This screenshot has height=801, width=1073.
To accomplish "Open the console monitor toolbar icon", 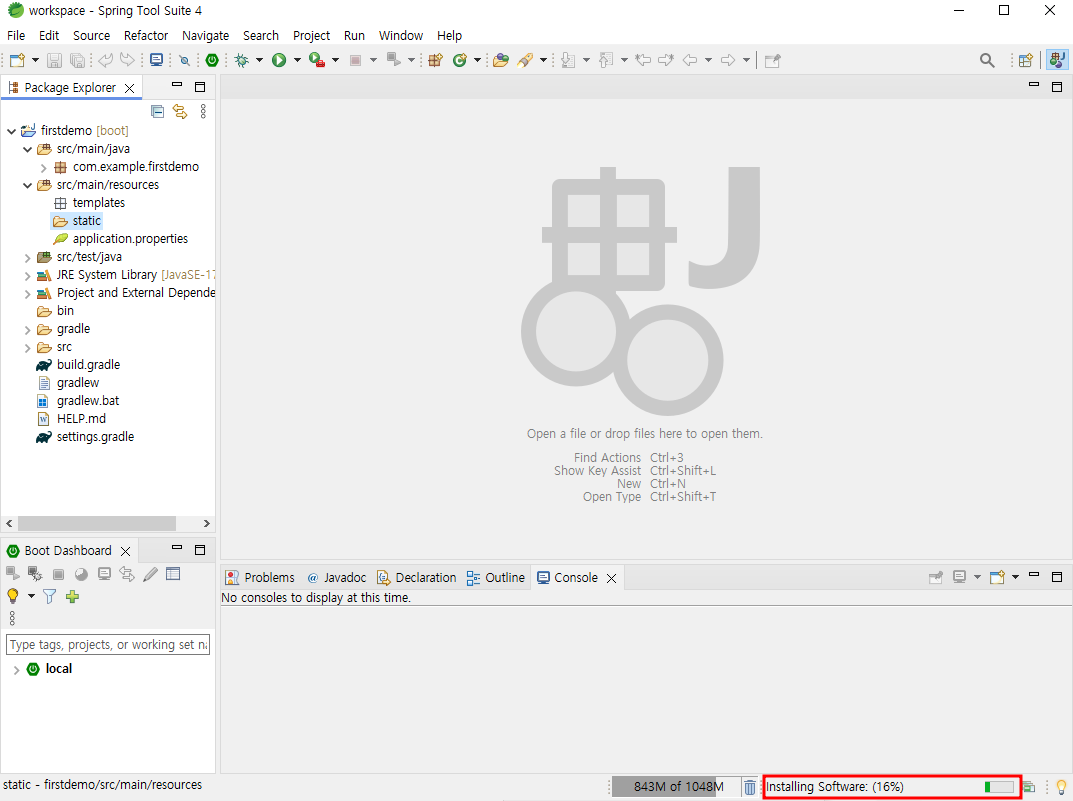I will [157, 60].
